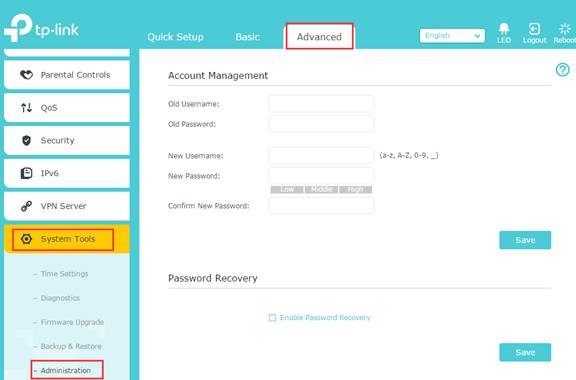
Task: Open Diagnostics submenu item
Action: tap(60, 298)
